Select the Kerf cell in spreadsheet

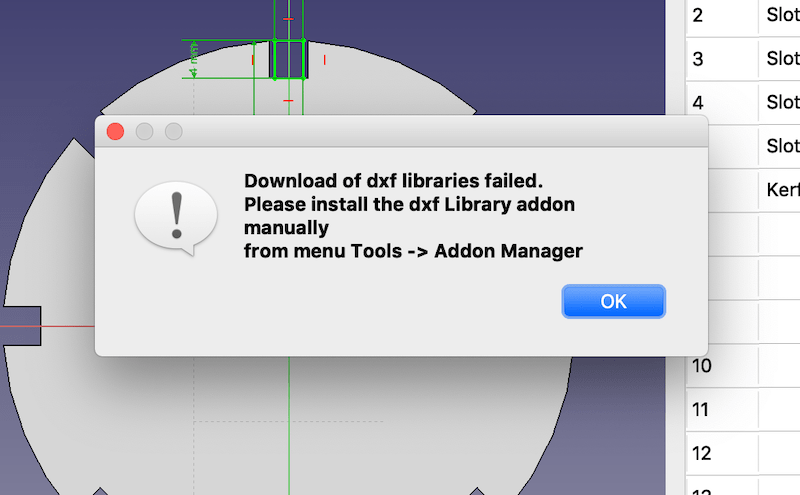point(780,190)
